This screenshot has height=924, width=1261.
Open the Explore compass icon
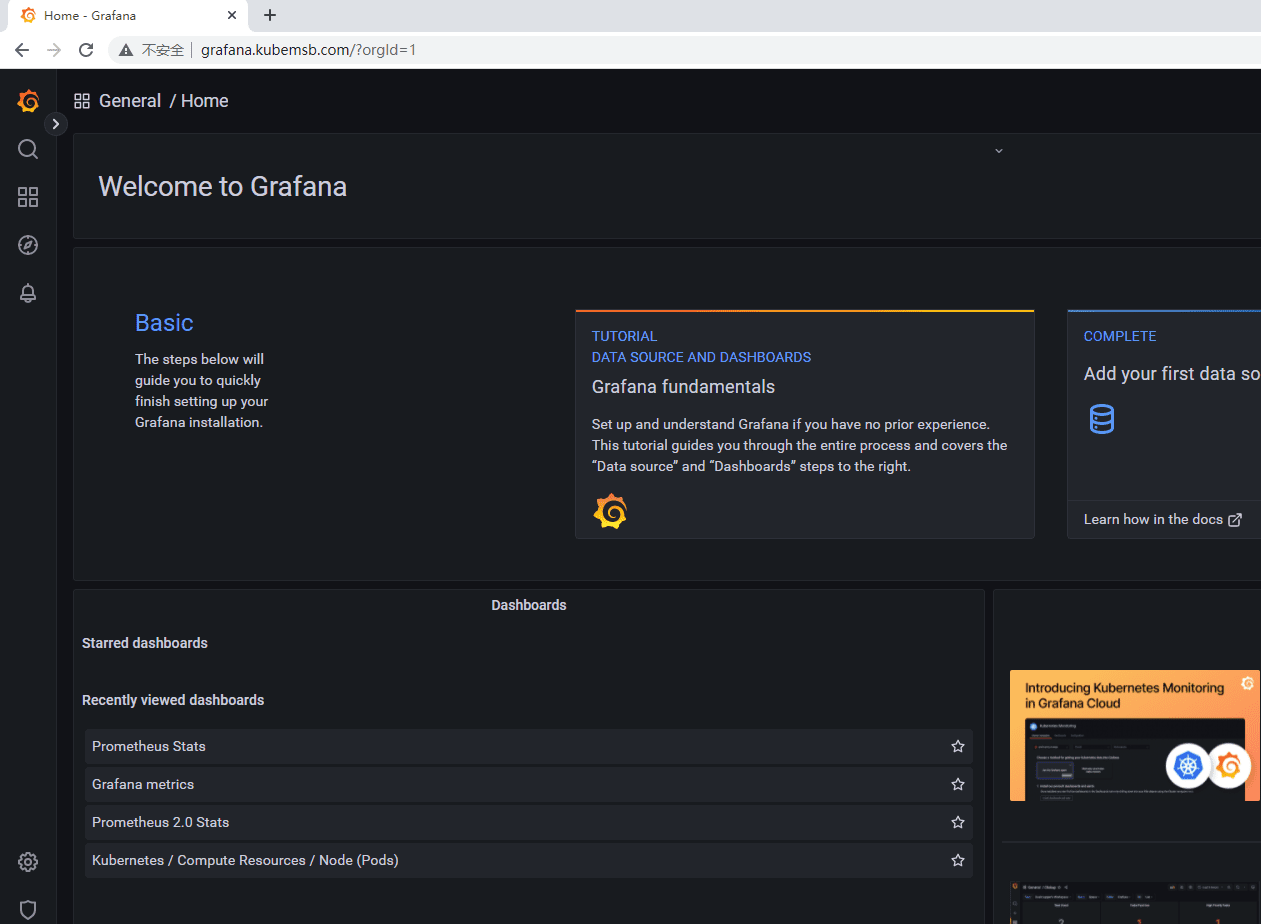click(28, 245)
